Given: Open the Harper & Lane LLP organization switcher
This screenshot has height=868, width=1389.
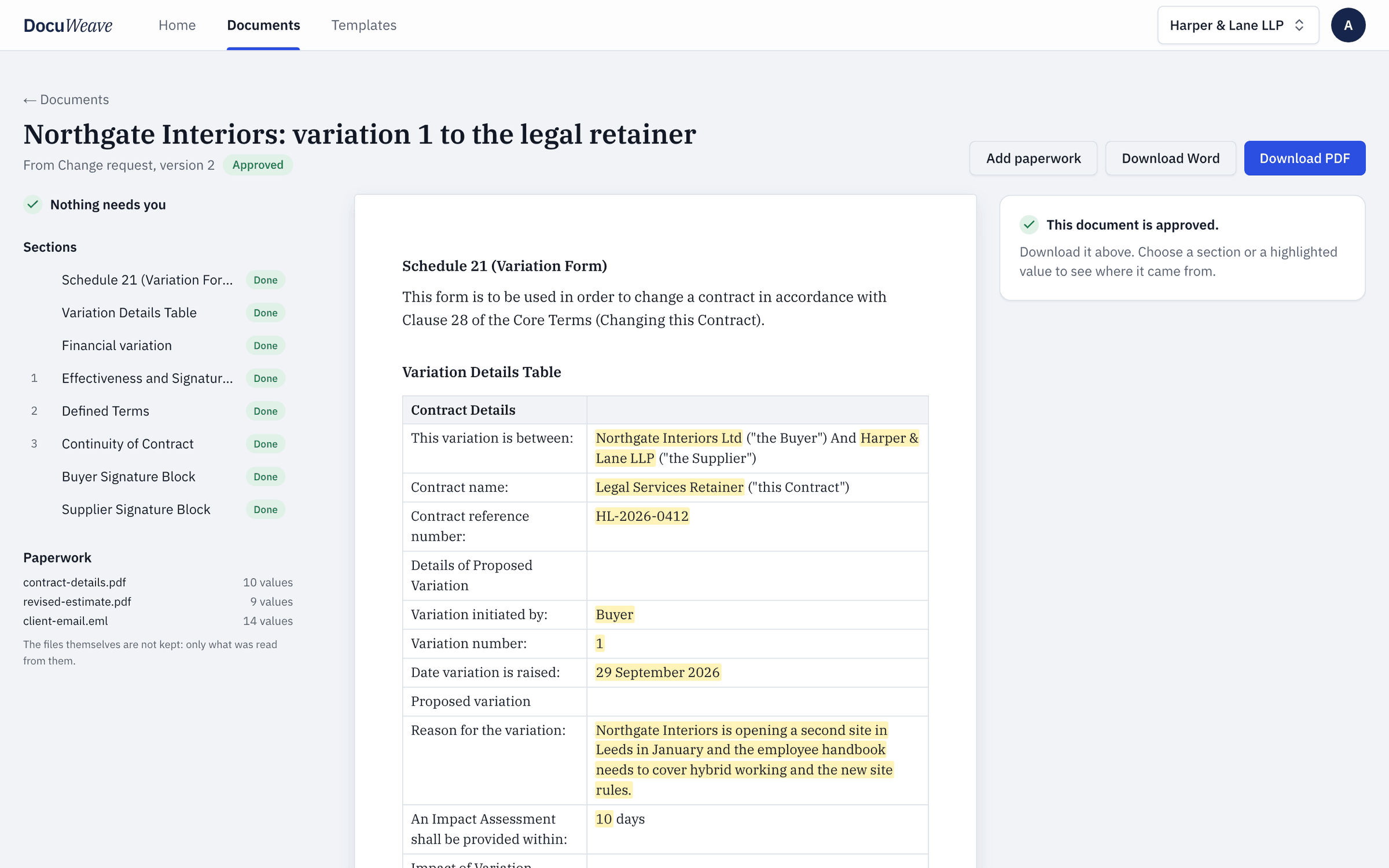Looking at the screenshot, I should [1238, 25].
